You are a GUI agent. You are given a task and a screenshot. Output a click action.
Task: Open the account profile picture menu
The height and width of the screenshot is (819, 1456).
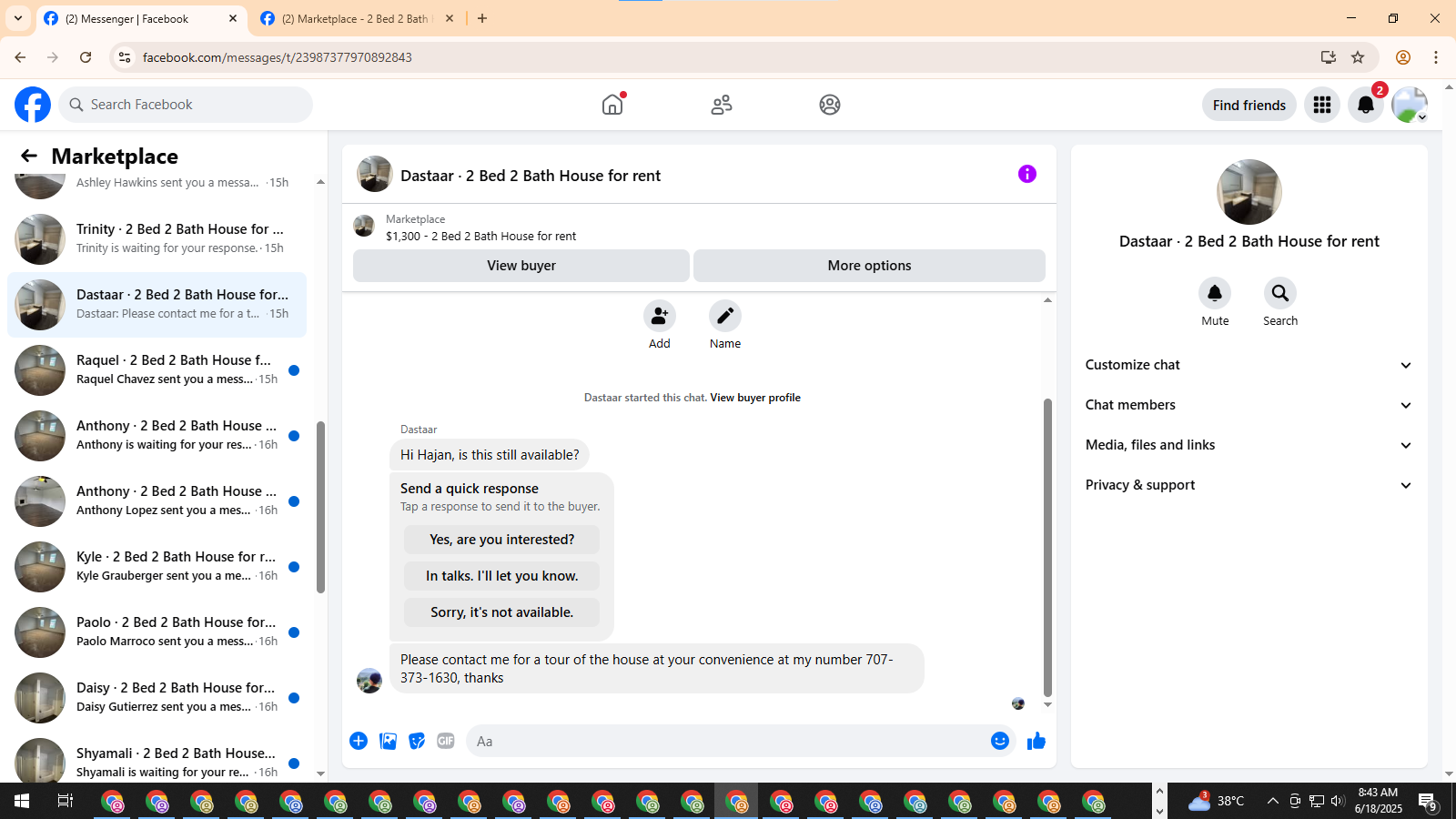[x=1410, y=105]
